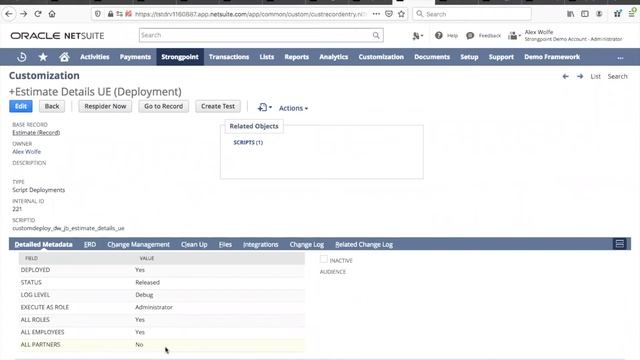
Task: Open the Transactions menu
Action: click(229, 57)
